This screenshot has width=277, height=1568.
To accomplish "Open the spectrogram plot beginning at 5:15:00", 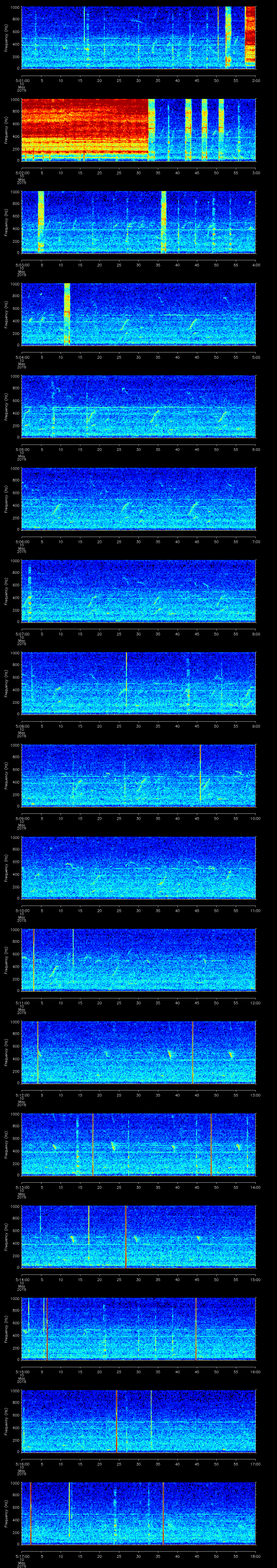I will tap(139, 1328).
